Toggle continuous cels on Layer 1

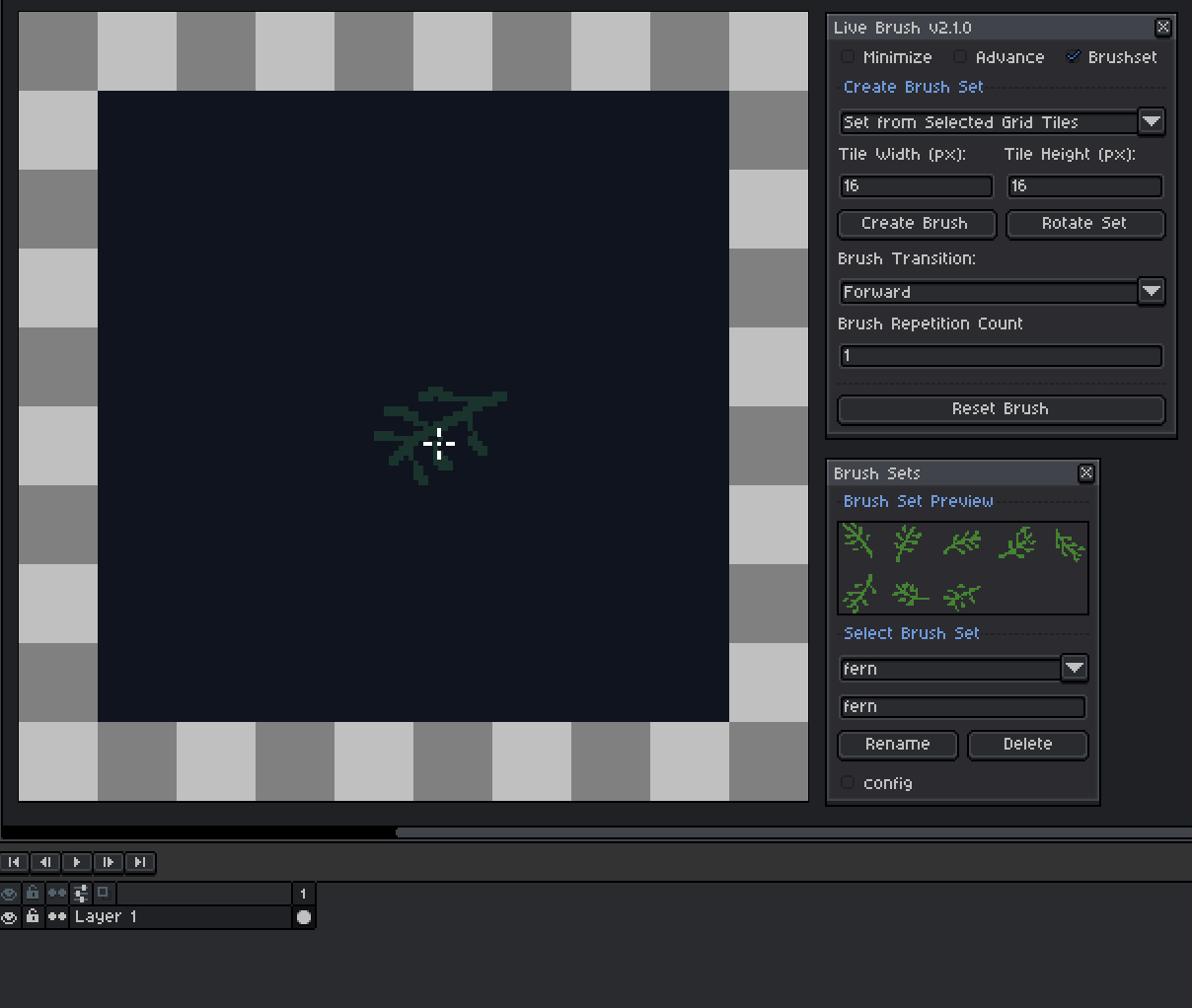click(56, 917)
